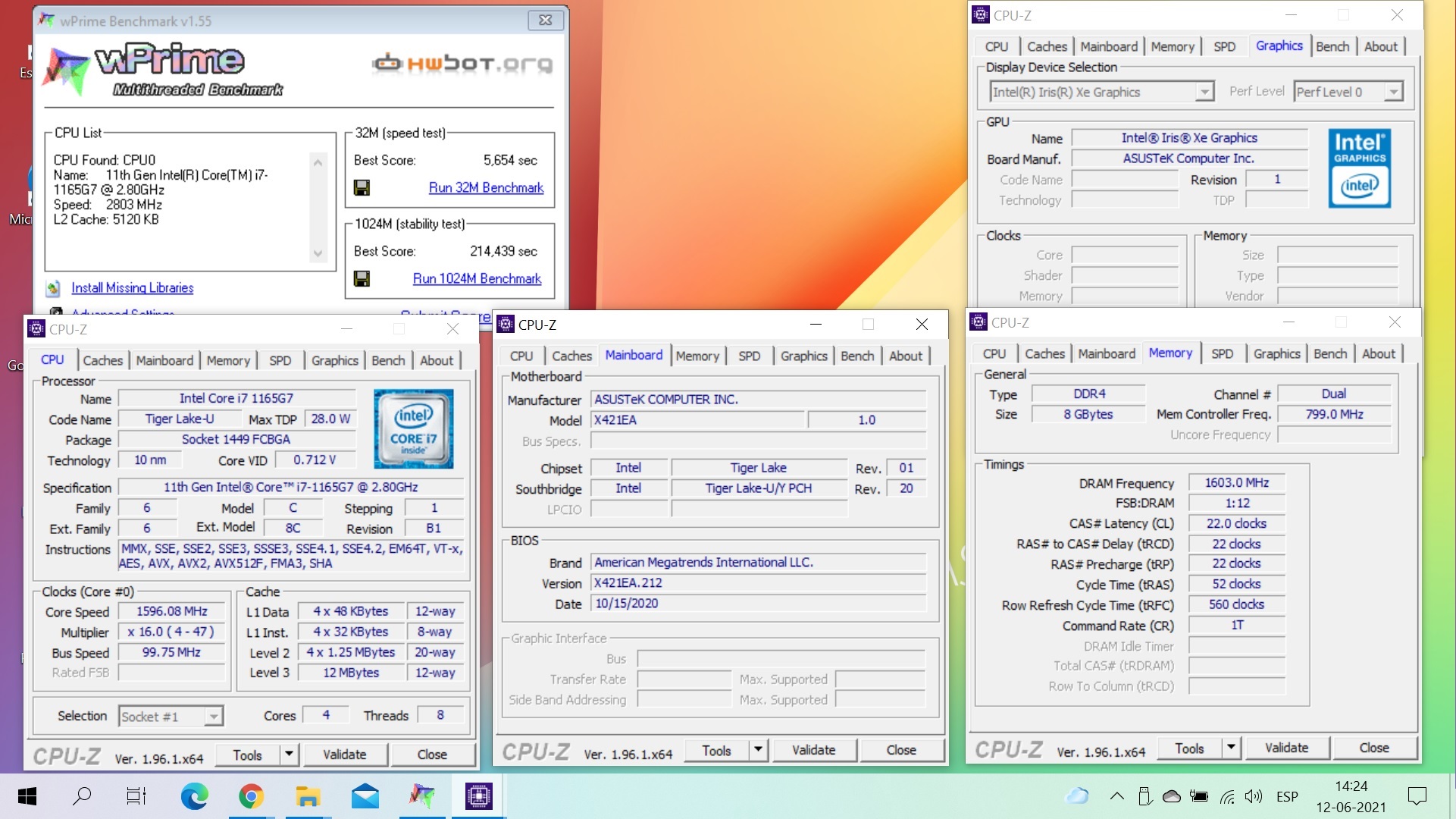Image resolution: width=1456 pixels, height=819 pixels.
Task: Click the Manufacturer field ASUSTeK COMPUTER INC.
Action: tap(758, 399)
